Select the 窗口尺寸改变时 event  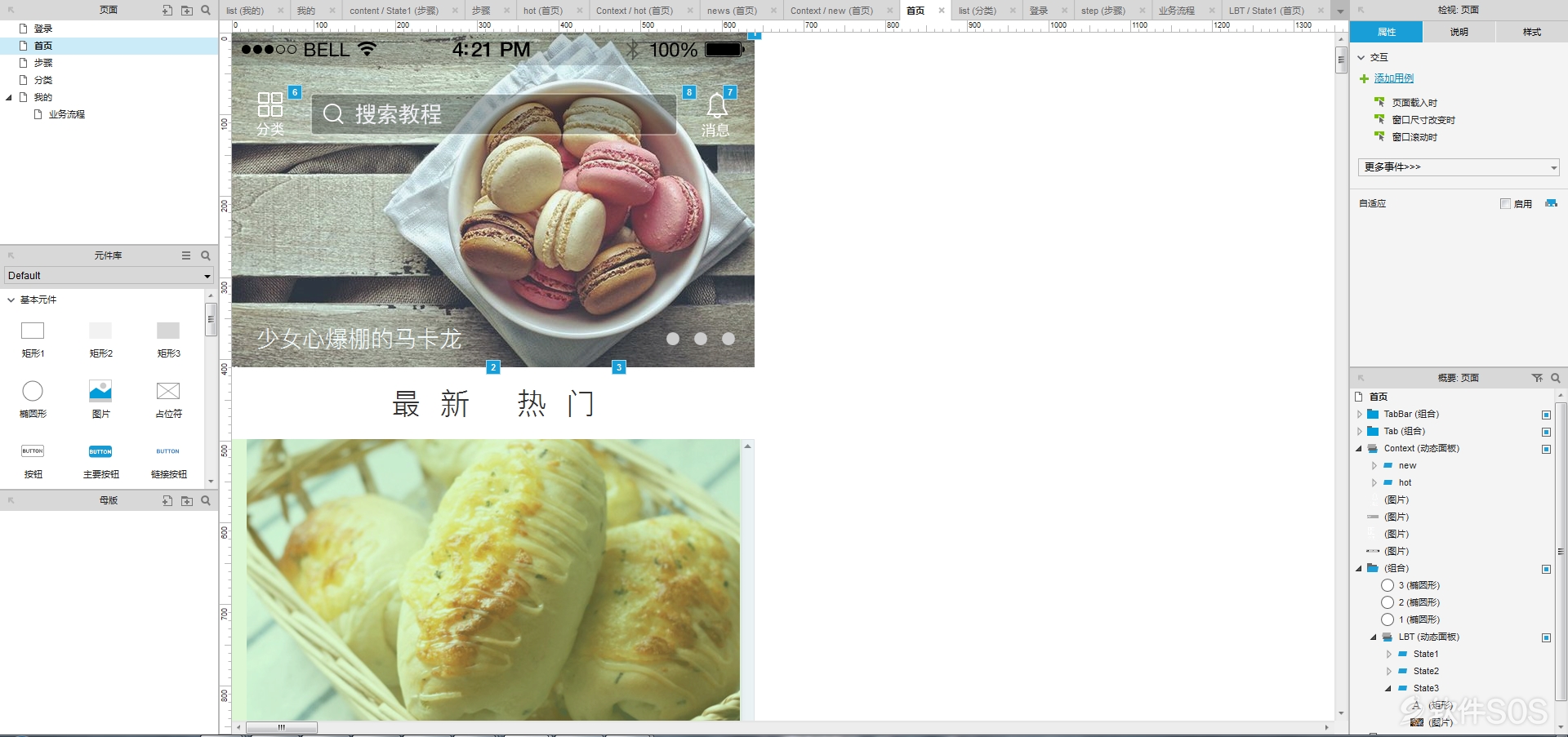1423,120
